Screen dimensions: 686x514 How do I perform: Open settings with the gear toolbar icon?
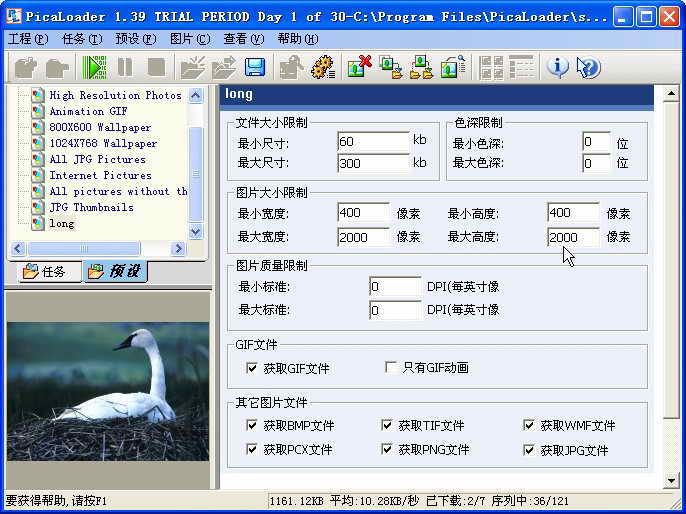[322, 68]
